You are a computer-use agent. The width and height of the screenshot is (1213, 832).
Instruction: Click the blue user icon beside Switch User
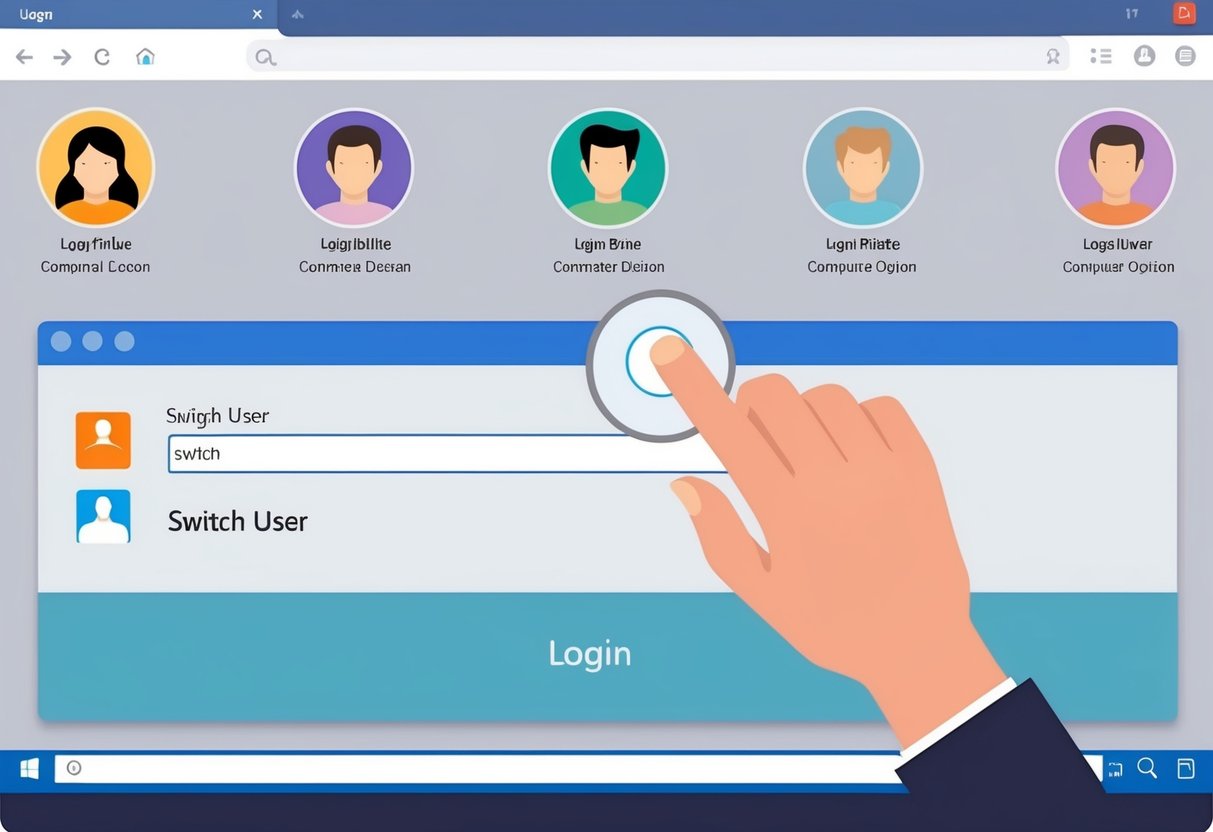[103, 516]
